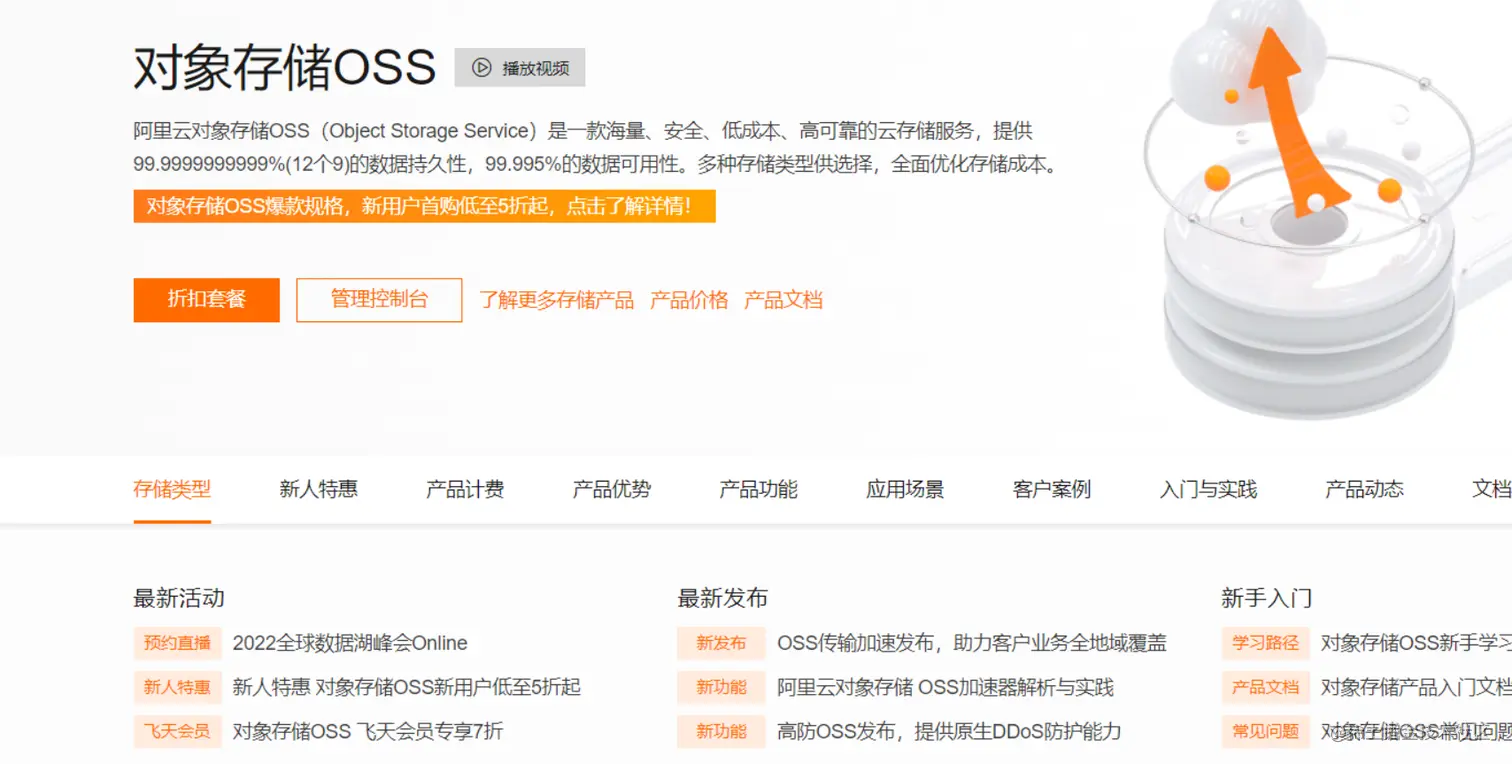Go to the 入门与实践 tab
Screen dimensions: 1512x764
tap(1208, 489)
